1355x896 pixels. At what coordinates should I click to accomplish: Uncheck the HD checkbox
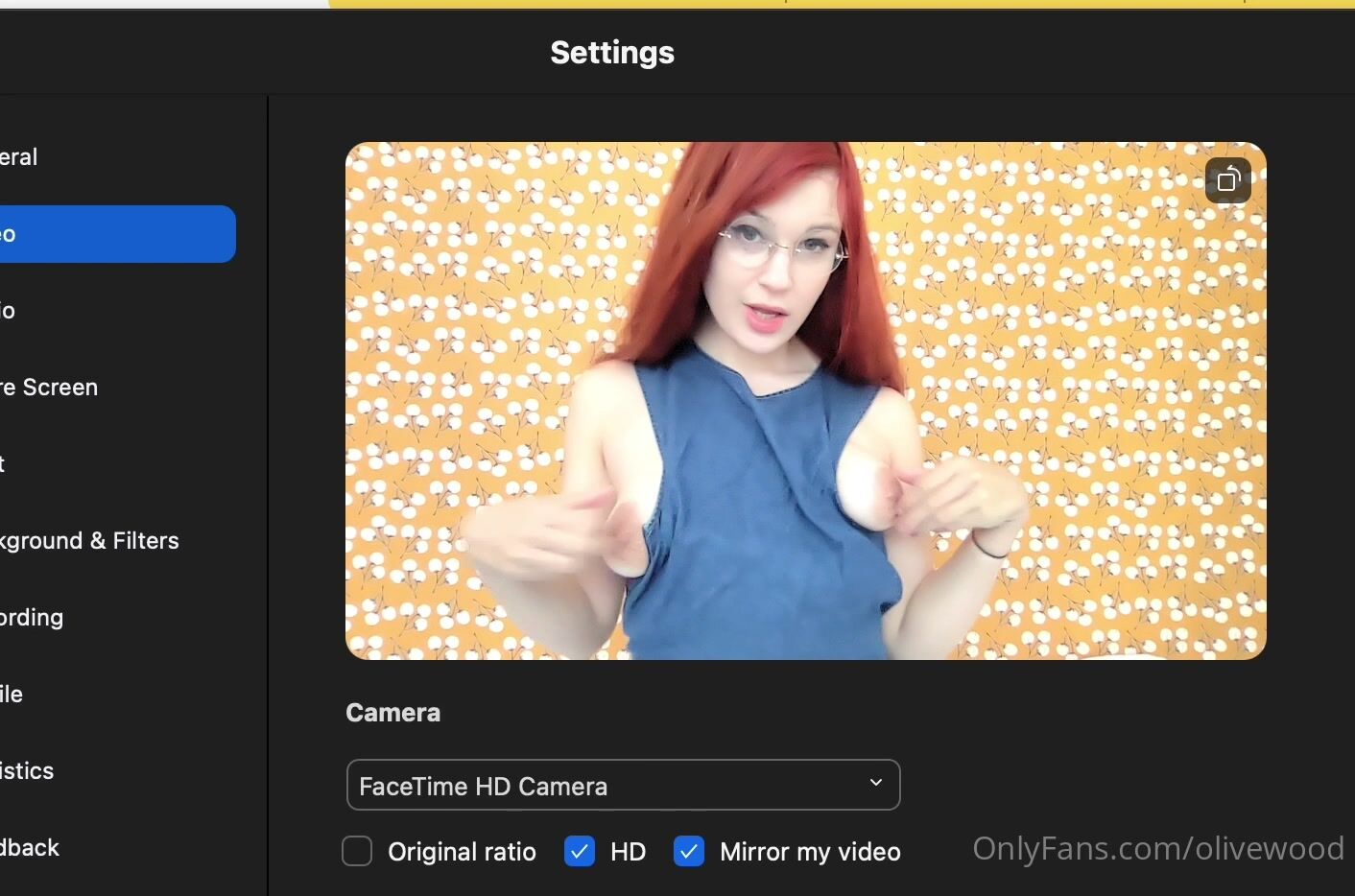[580, 851]
